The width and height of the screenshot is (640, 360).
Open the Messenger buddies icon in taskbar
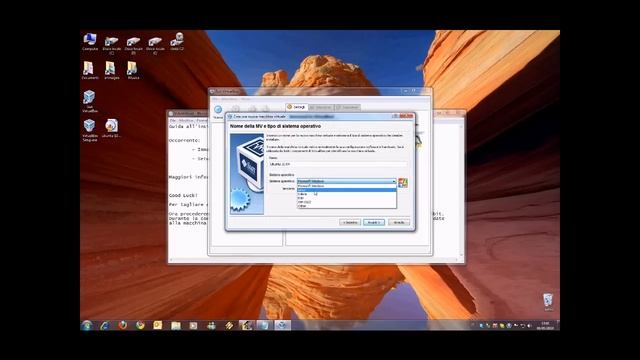pyautogui.click(x=211, y=325)
